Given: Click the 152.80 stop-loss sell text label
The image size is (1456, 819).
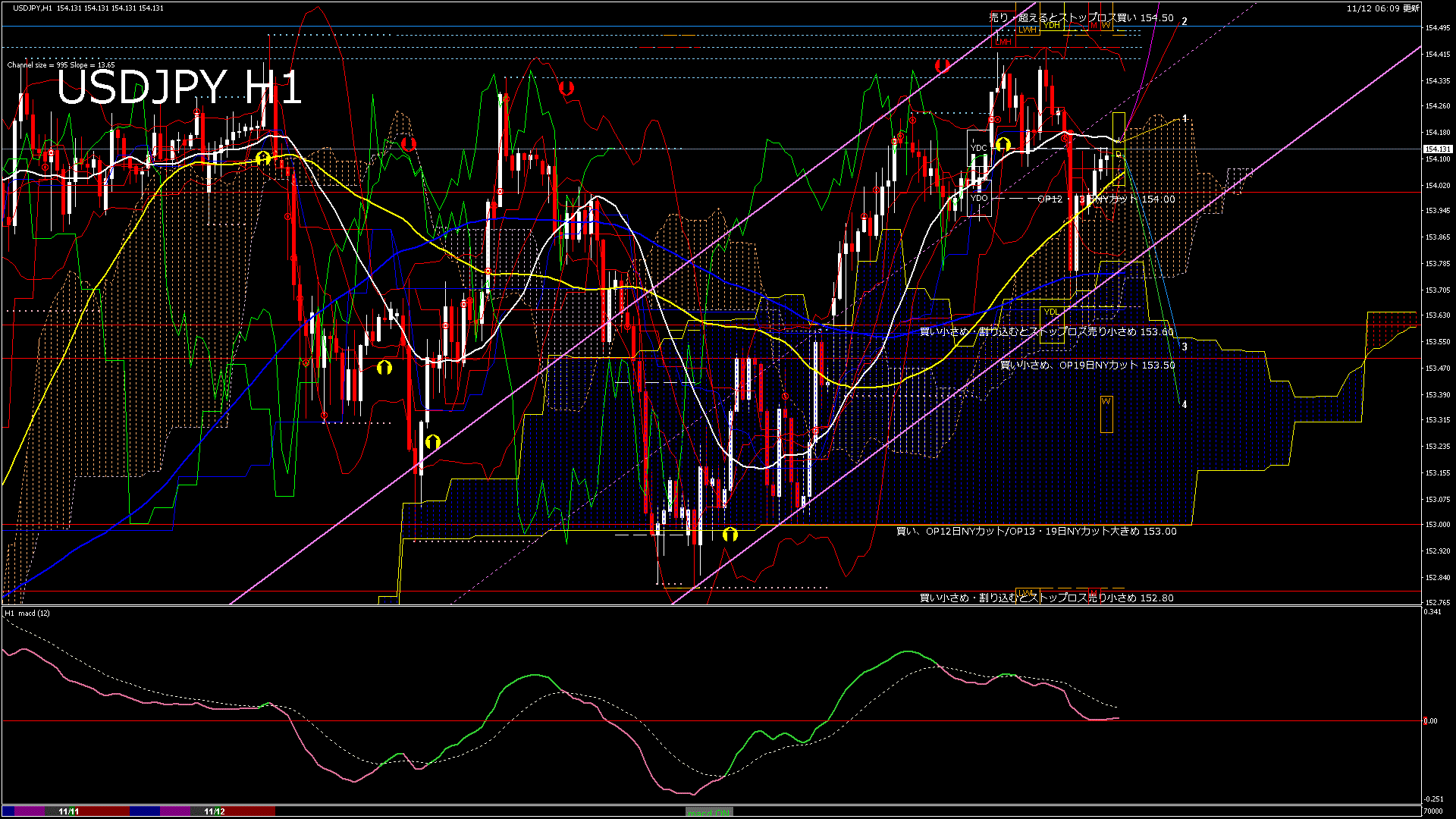Looking at the screenshot, I should click(1046, 598).
